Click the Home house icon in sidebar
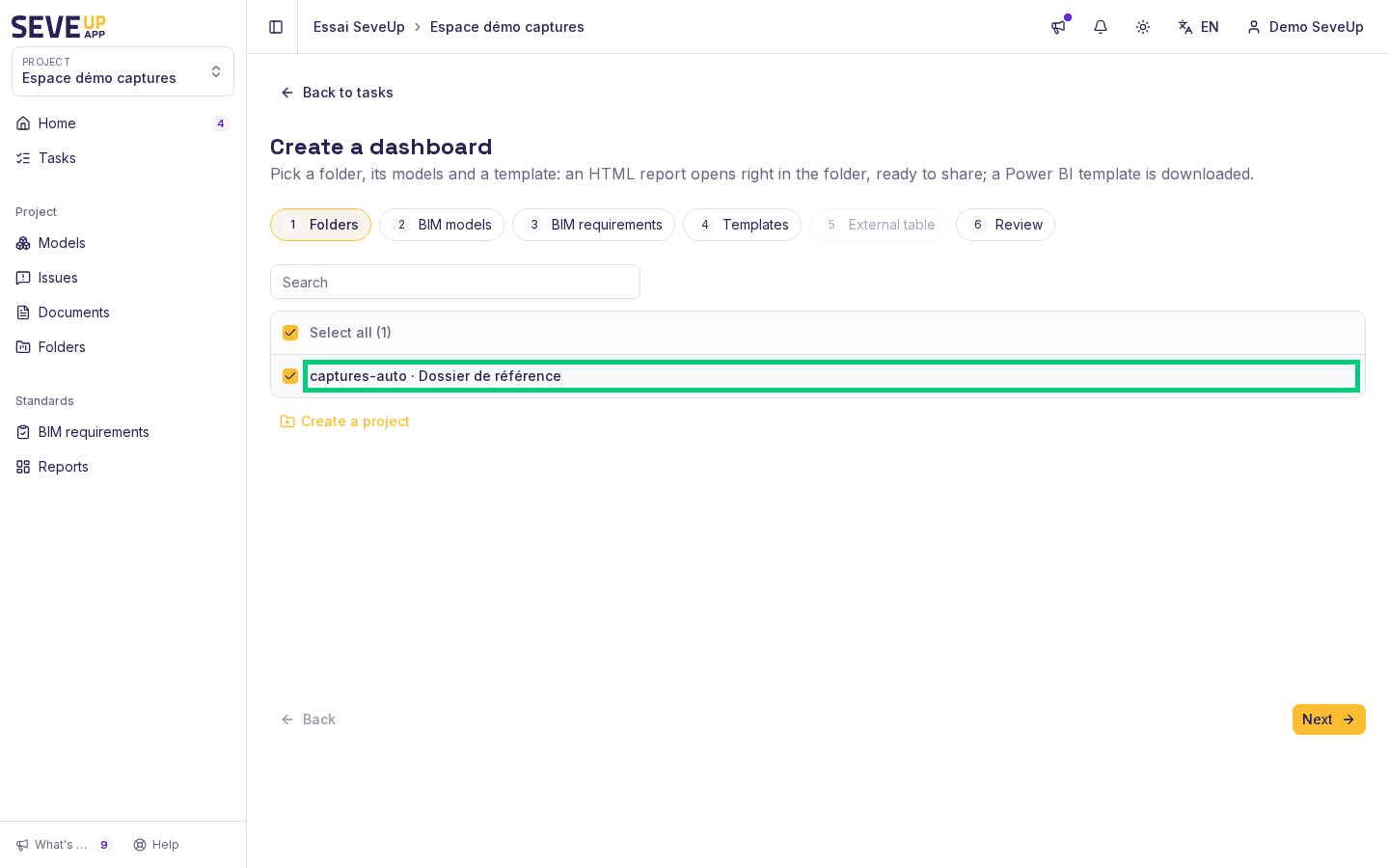This screenshot has width=1389, height=868. [23, 123]
